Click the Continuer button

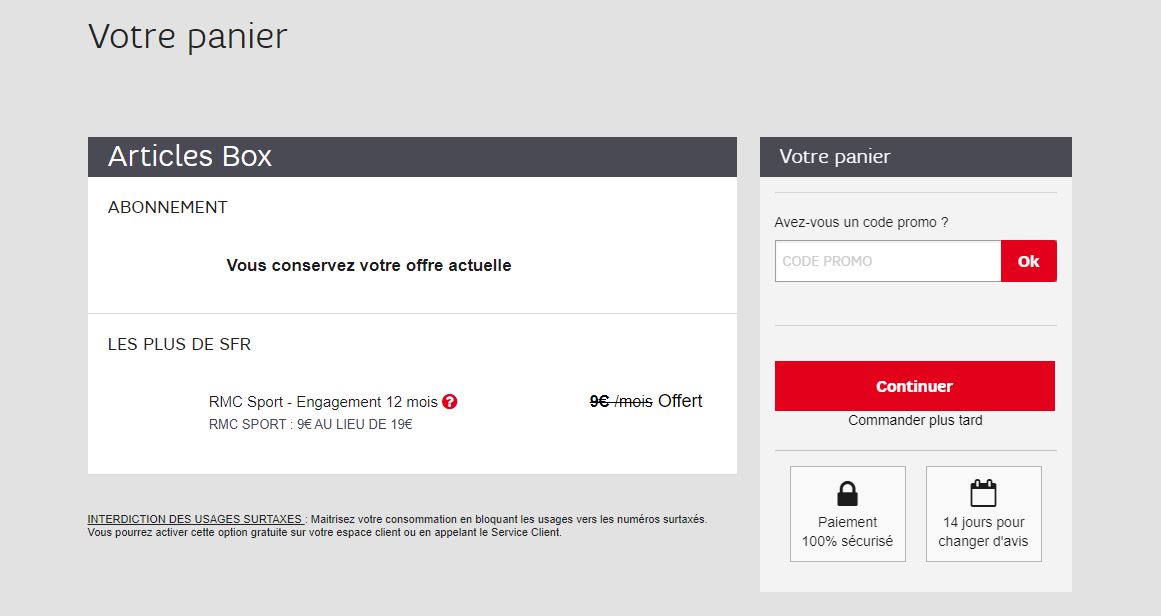point(914,385)
